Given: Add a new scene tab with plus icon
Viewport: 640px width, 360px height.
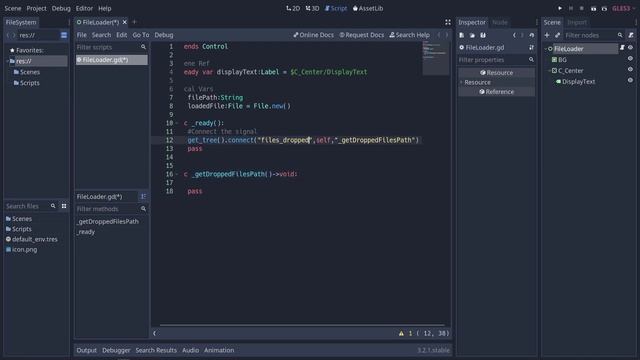Looking at the screenshot, I should (x=134, y=22).
